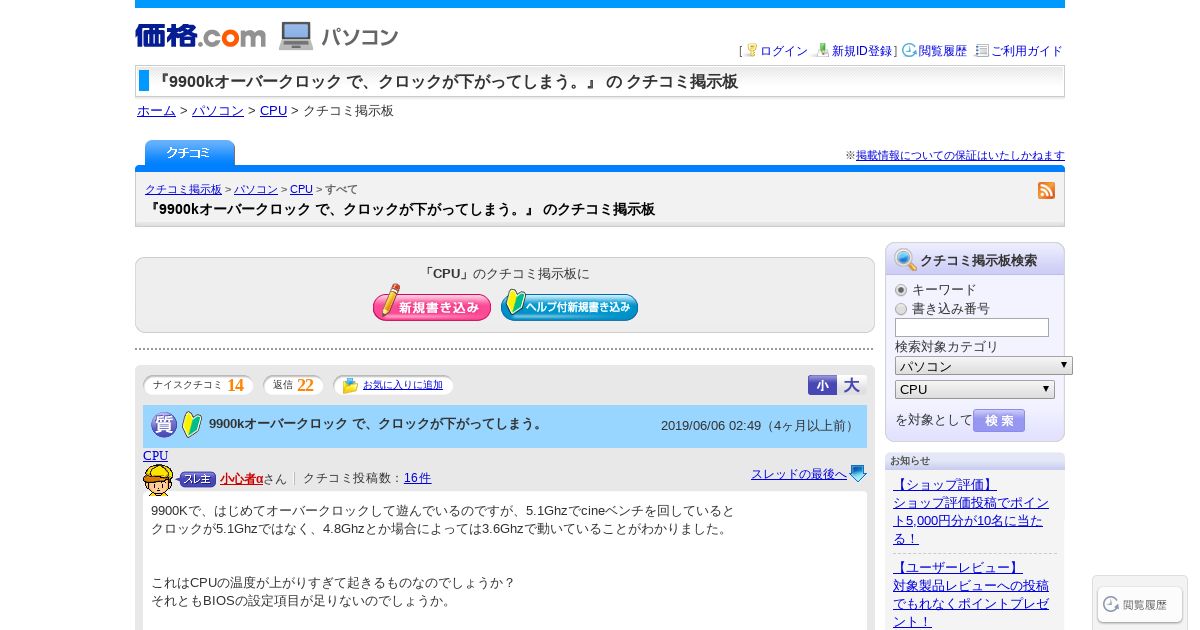Go to CPU in top breadcrumb
This screenshot has height=630, width=1200.
point(273,111)
